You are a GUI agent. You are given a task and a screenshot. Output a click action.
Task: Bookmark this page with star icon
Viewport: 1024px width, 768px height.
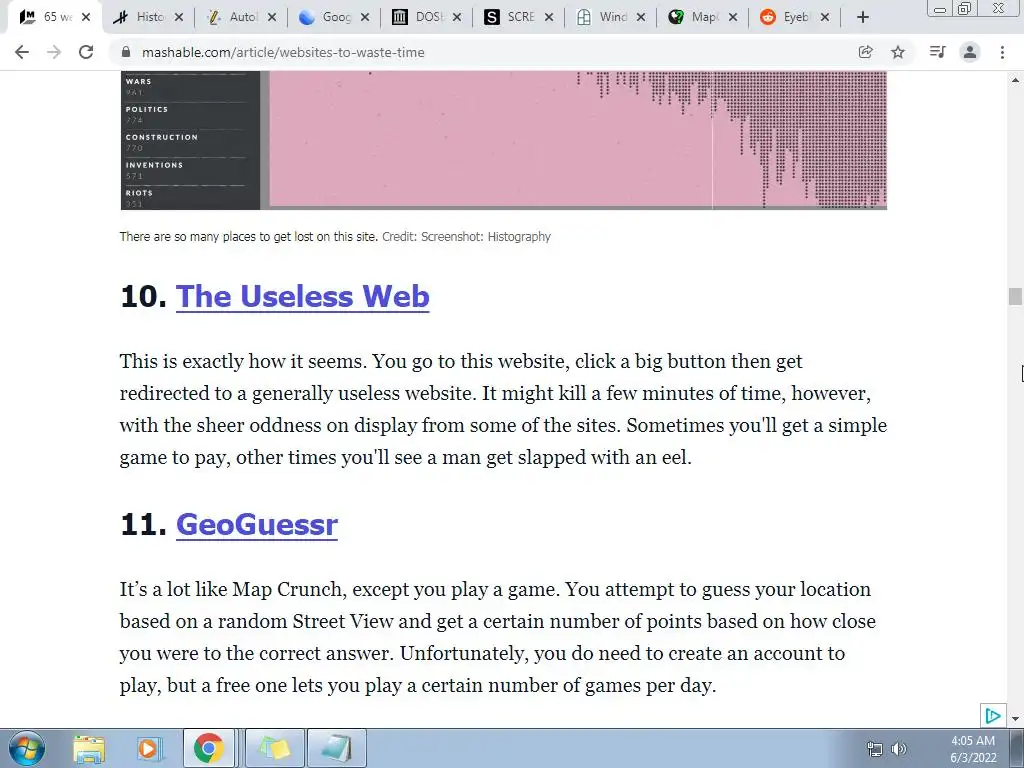[898, 52]
